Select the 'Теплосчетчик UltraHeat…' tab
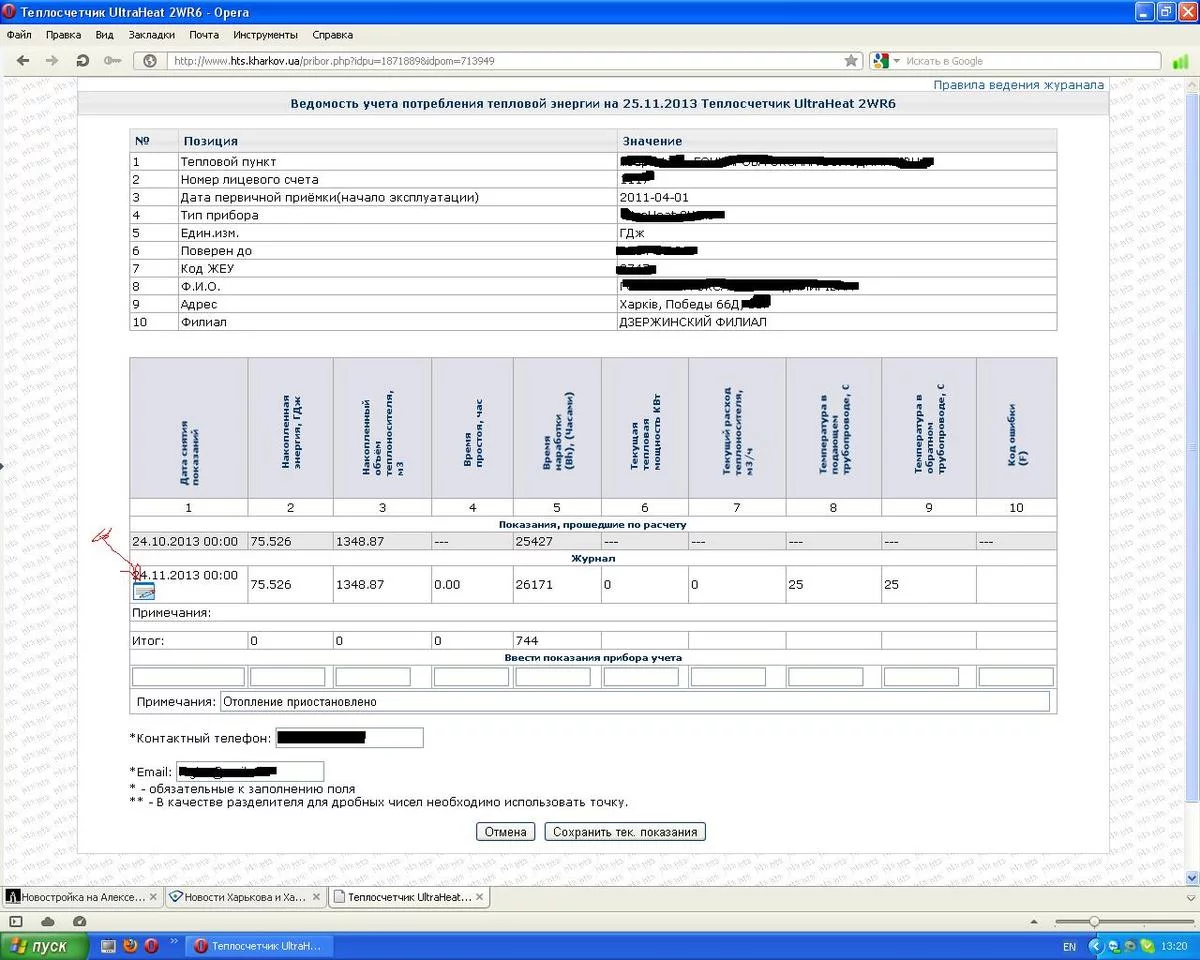Image resolution: width=1200 pixels, height=960 pixels. [x=409, y=898]
